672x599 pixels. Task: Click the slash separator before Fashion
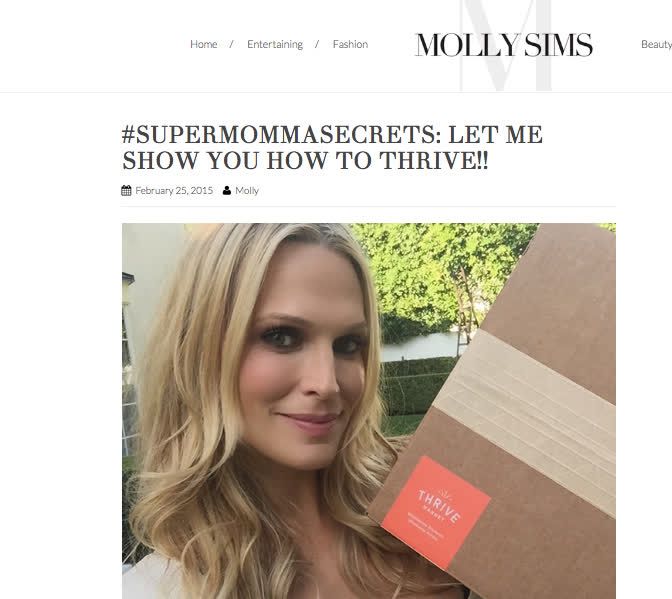point(317,44)
